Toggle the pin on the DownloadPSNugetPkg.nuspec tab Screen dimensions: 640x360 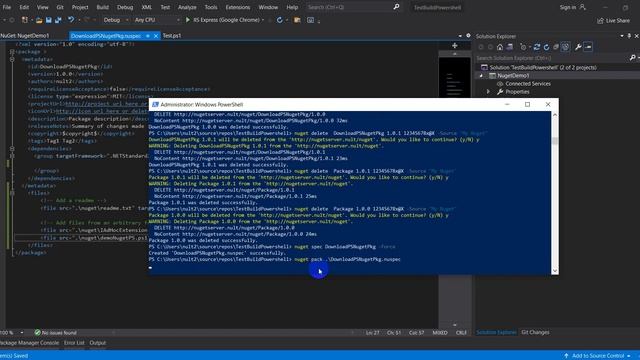tap(148, 36)
